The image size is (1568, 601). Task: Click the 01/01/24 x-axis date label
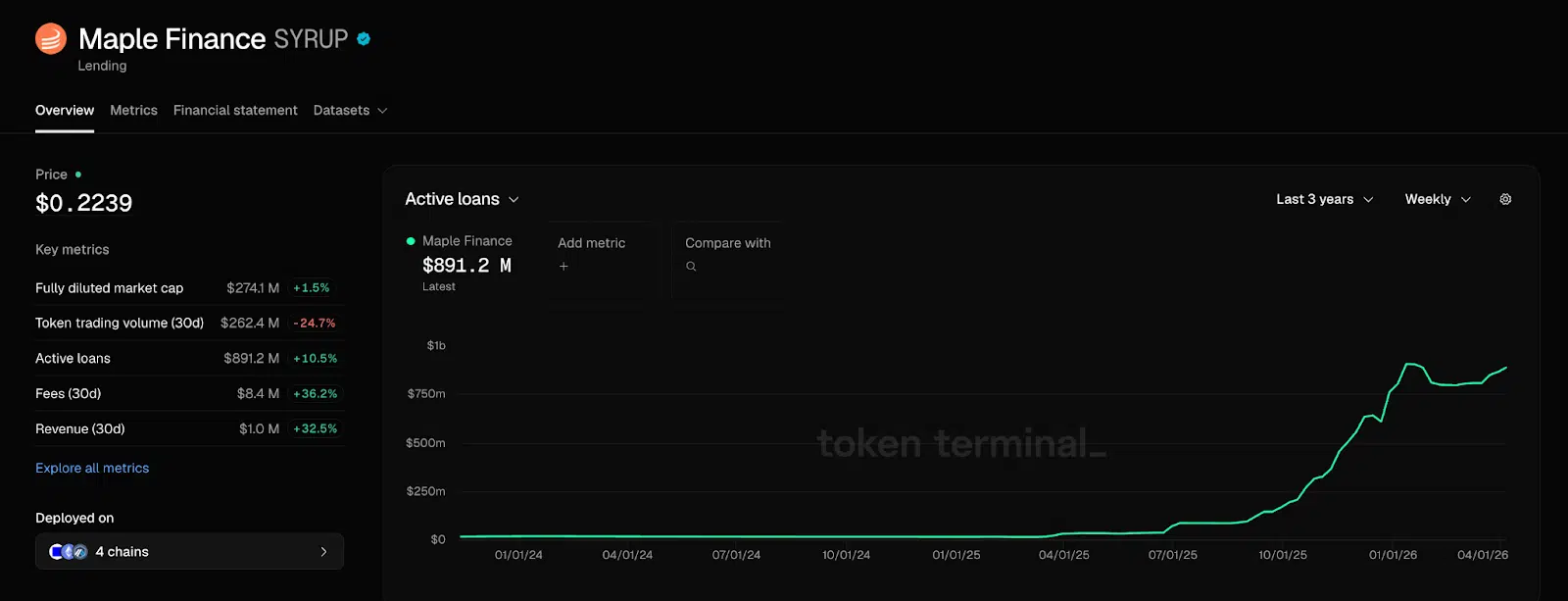(518, 555)
